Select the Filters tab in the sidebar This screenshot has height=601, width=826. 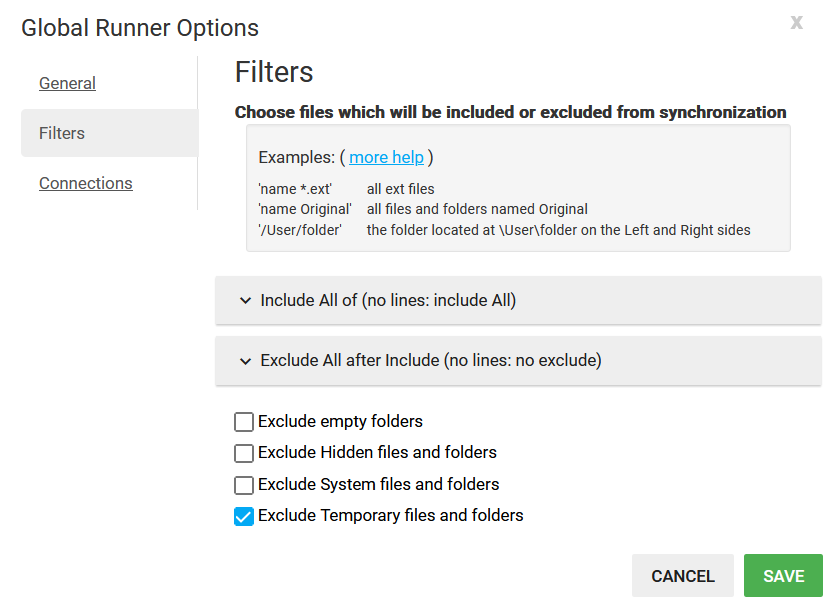coord(61,133)
